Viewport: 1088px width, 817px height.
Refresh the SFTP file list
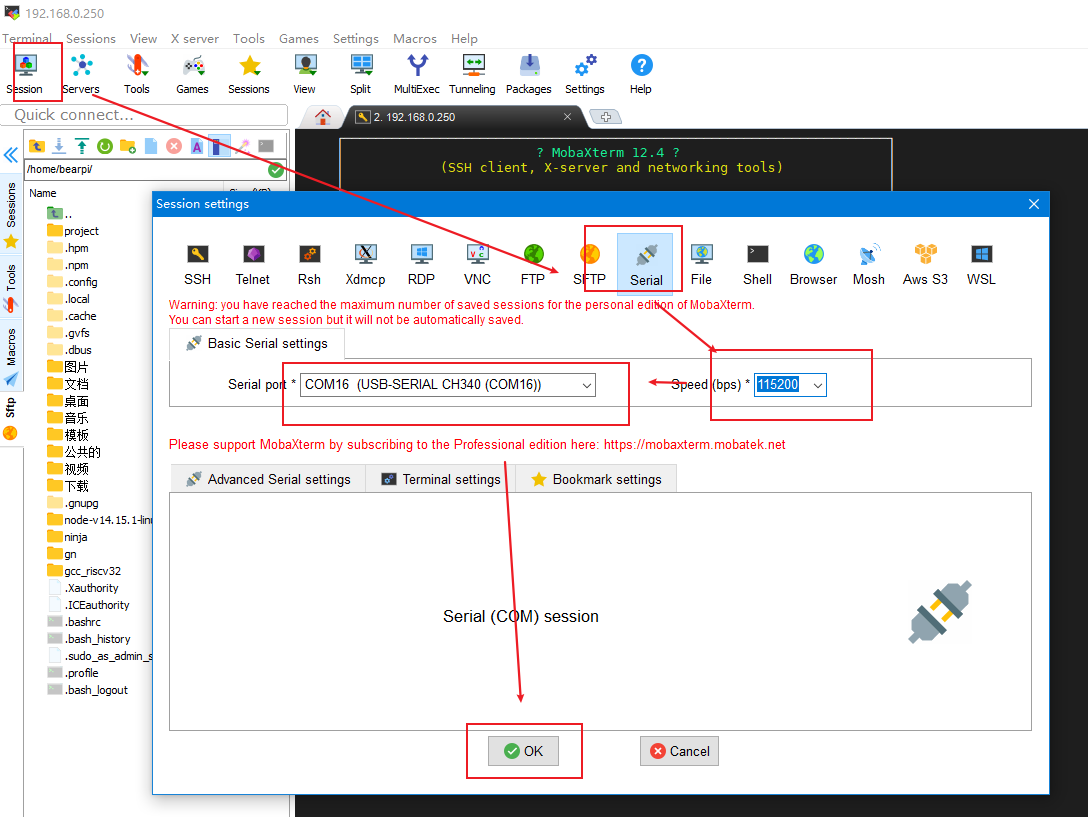105,146
